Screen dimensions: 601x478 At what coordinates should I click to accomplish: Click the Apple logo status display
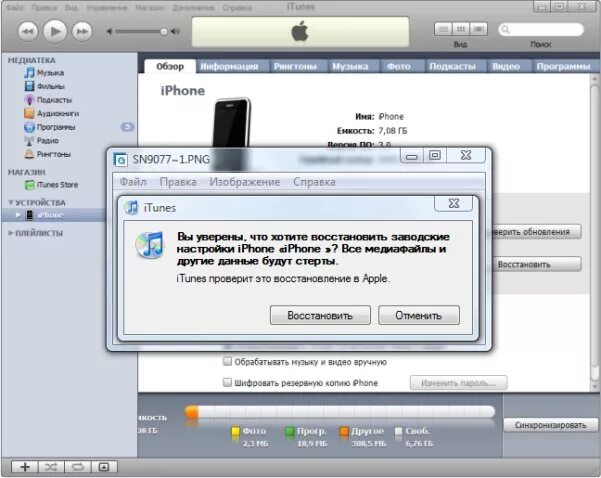[300, 31]
